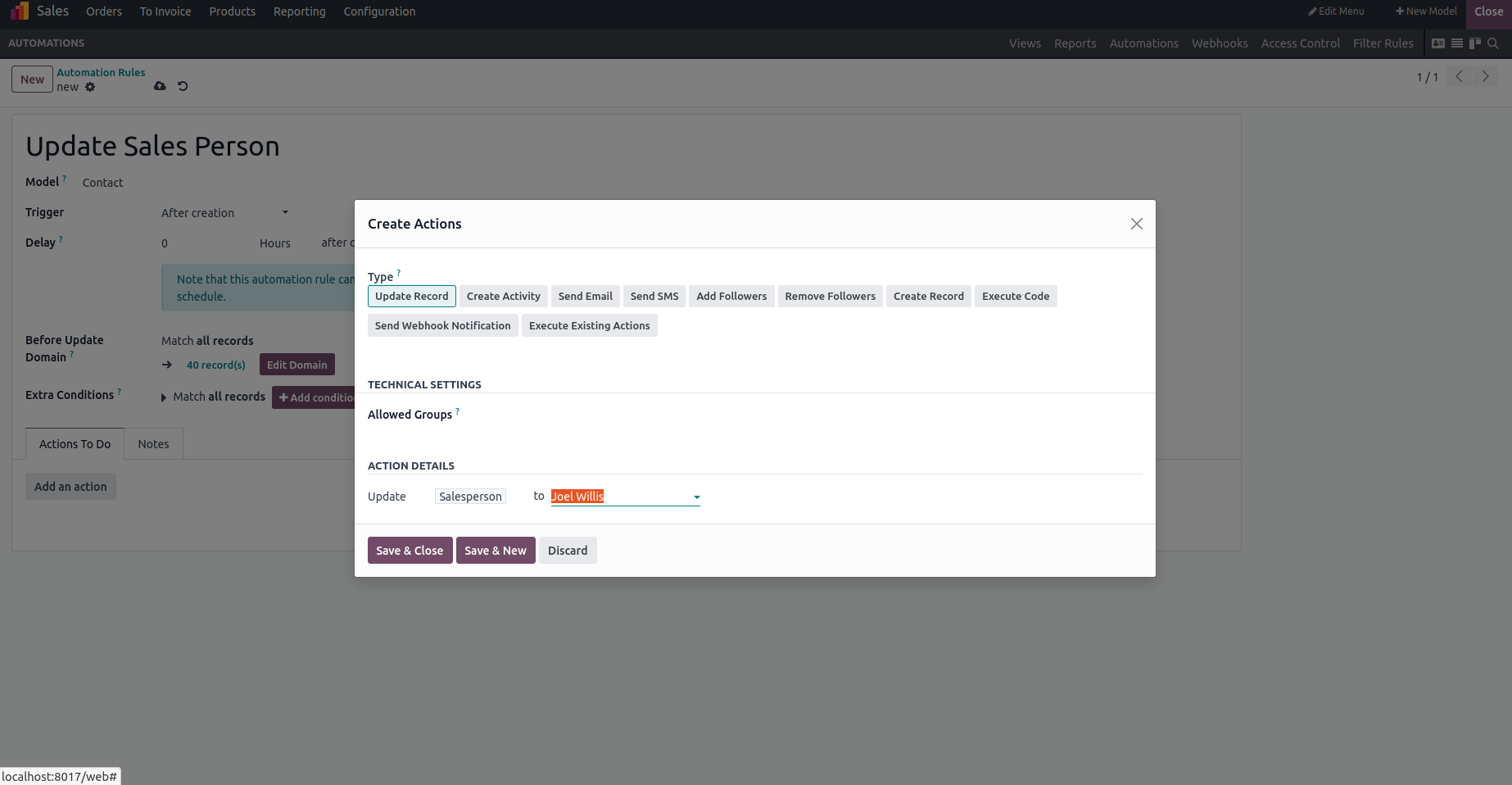Open the Reports section in Studio
This screenshot has width=1512, height=785.
pos(1075,43)
